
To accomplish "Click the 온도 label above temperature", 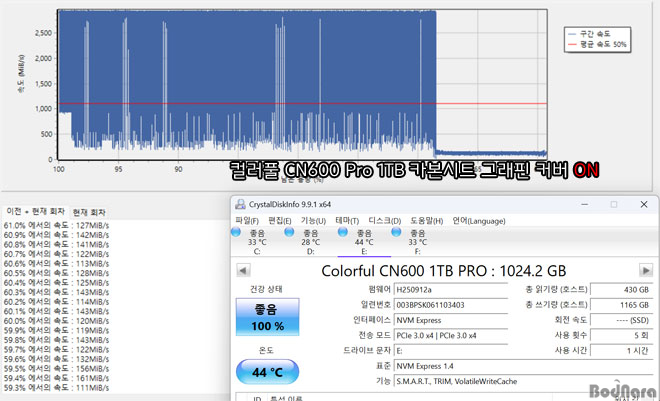I will coord(266,350).
